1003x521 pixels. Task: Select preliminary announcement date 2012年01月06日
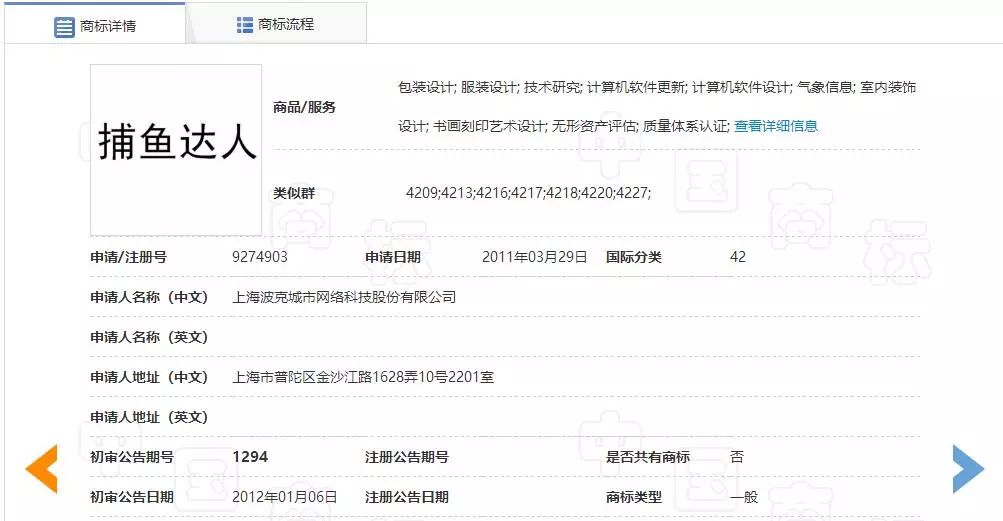[285, 497]
